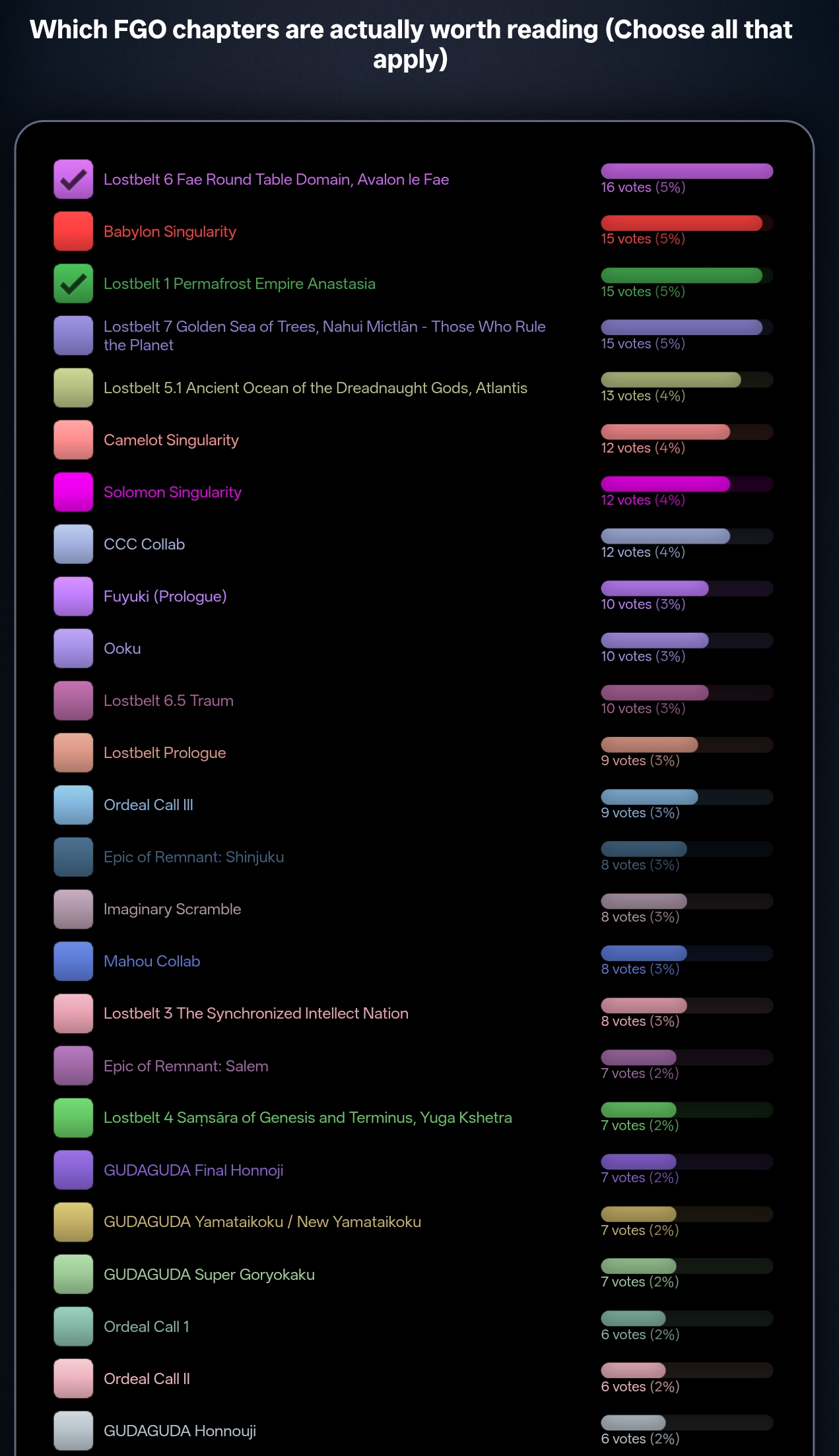Uncheck Lostbelt 1 Permafrost Empire Anastasia checkbox
The height and width of the screenshot is (1456, 839).
(73, 283)
